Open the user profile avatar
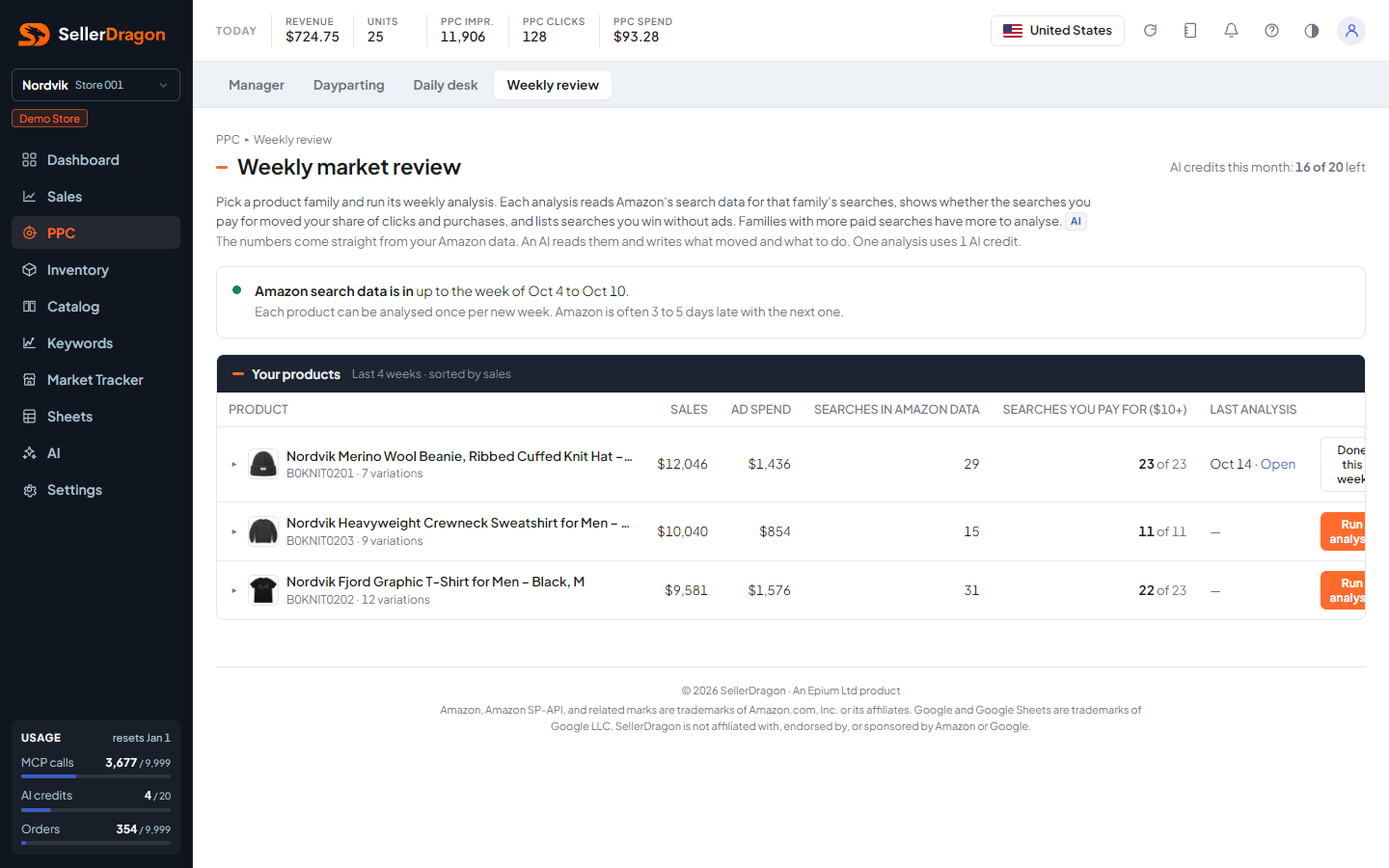Screen dimensions: 1389x868 click(1351, 31)
